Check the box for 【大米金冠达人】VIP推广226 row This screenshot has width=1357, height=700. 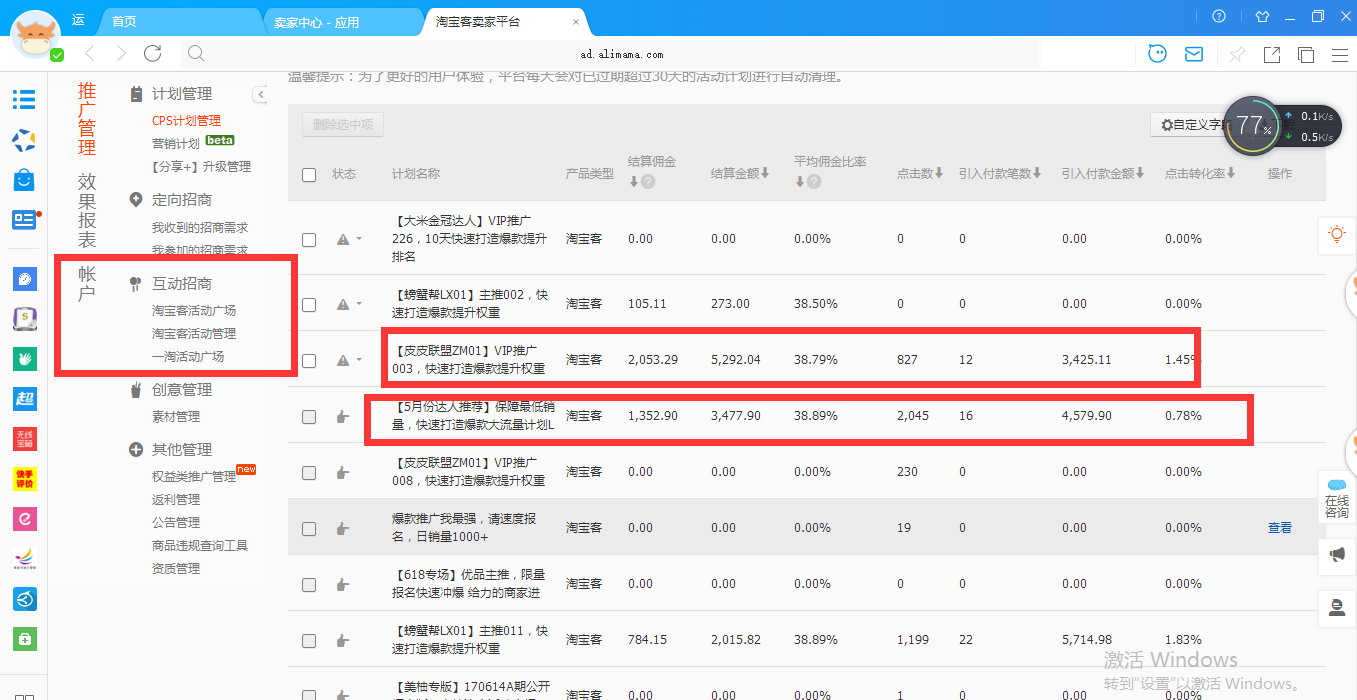(309, 240)
